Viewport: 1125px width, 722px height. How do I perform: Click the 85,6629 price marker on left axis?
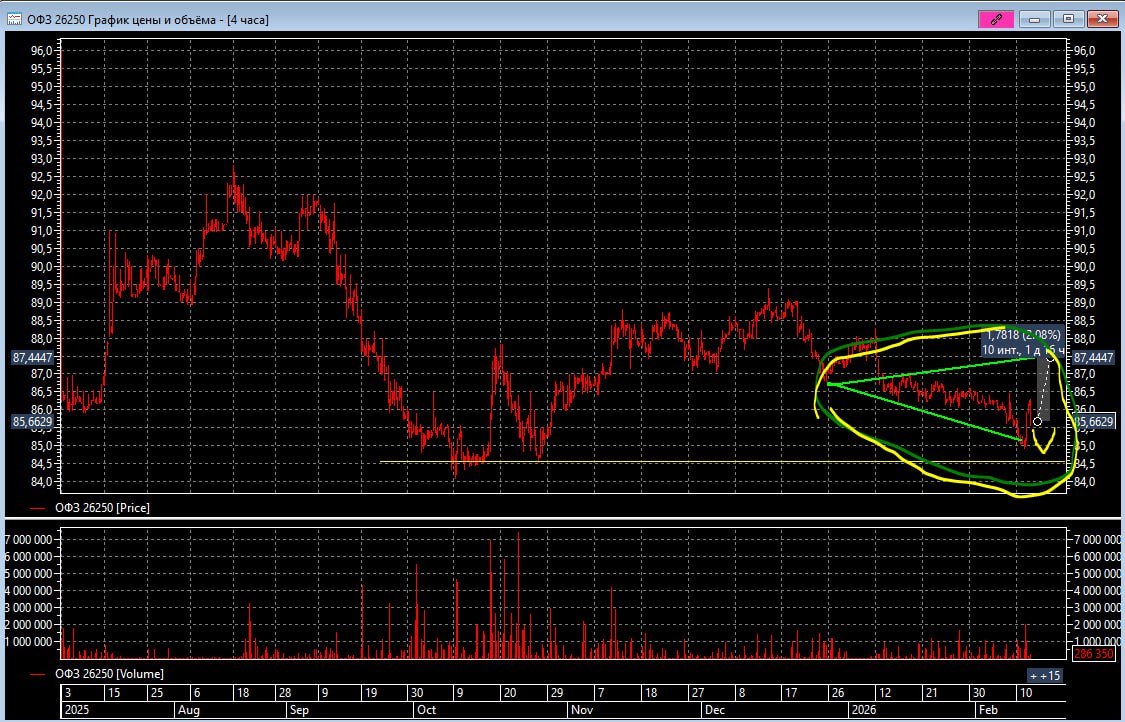pos(32,422)
